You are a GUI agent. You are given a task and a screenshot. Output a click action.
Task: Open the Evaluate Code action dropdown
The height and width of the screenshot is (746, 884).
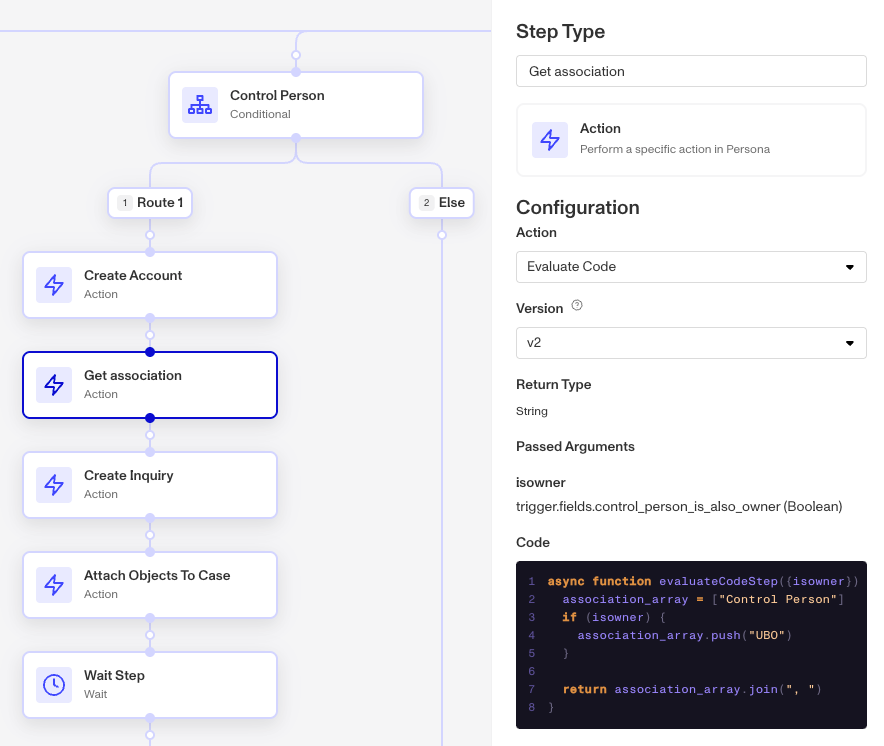click(691, 267)
